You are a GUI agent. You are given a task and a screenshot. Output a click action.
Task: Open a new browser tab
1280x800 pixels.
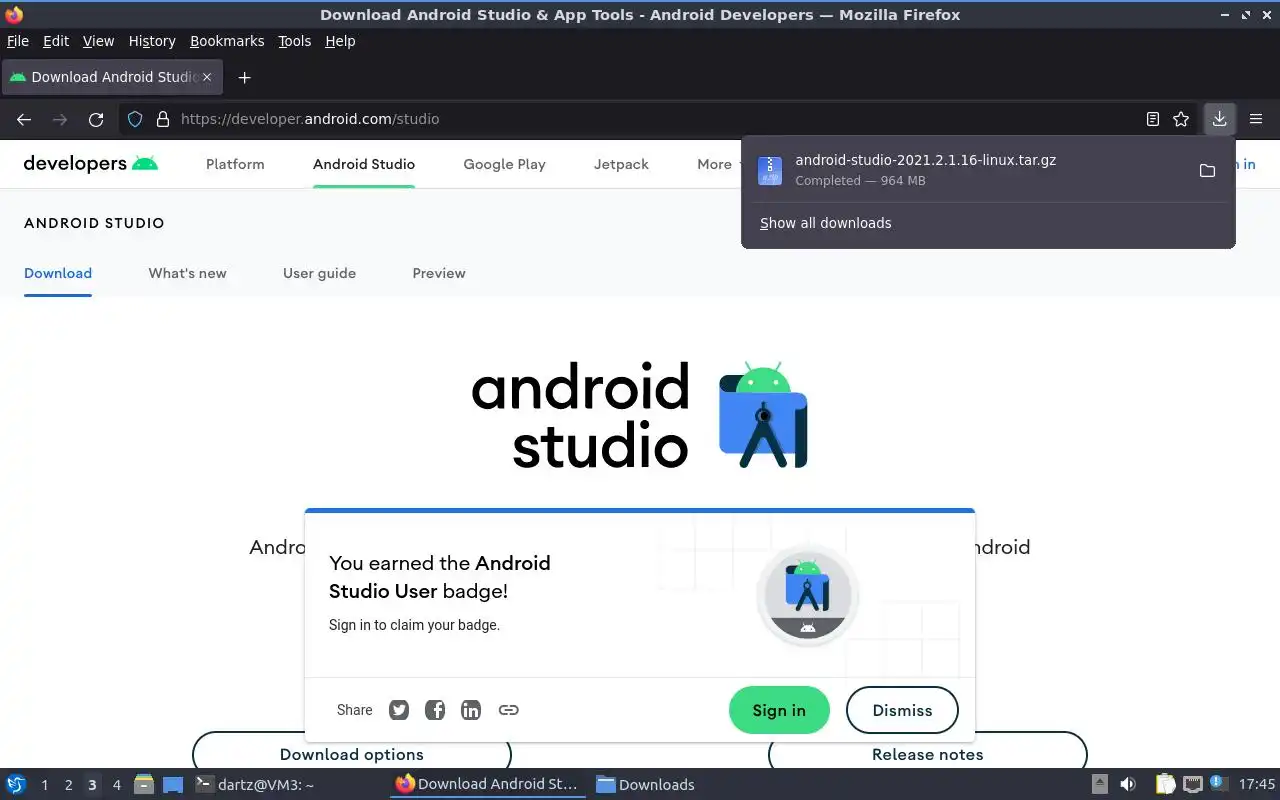(x=244, y=77)
